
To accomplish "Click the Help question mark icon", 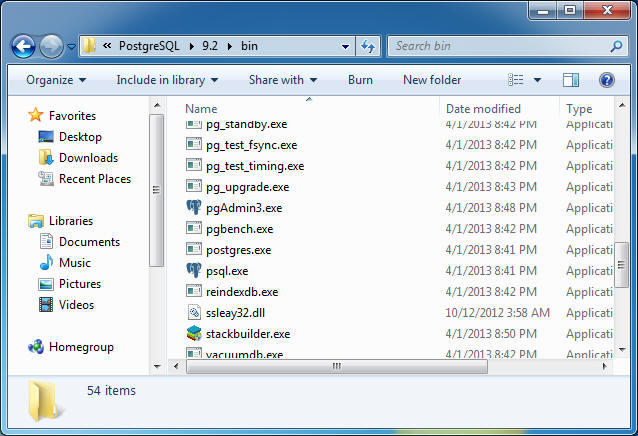I will [607, 80].
